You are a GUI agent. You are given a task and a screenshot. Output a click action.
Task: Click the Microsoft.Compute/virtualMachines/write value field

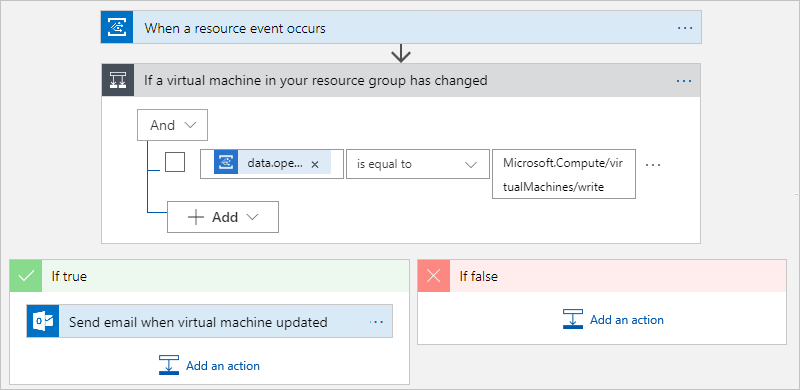[564, 174]
